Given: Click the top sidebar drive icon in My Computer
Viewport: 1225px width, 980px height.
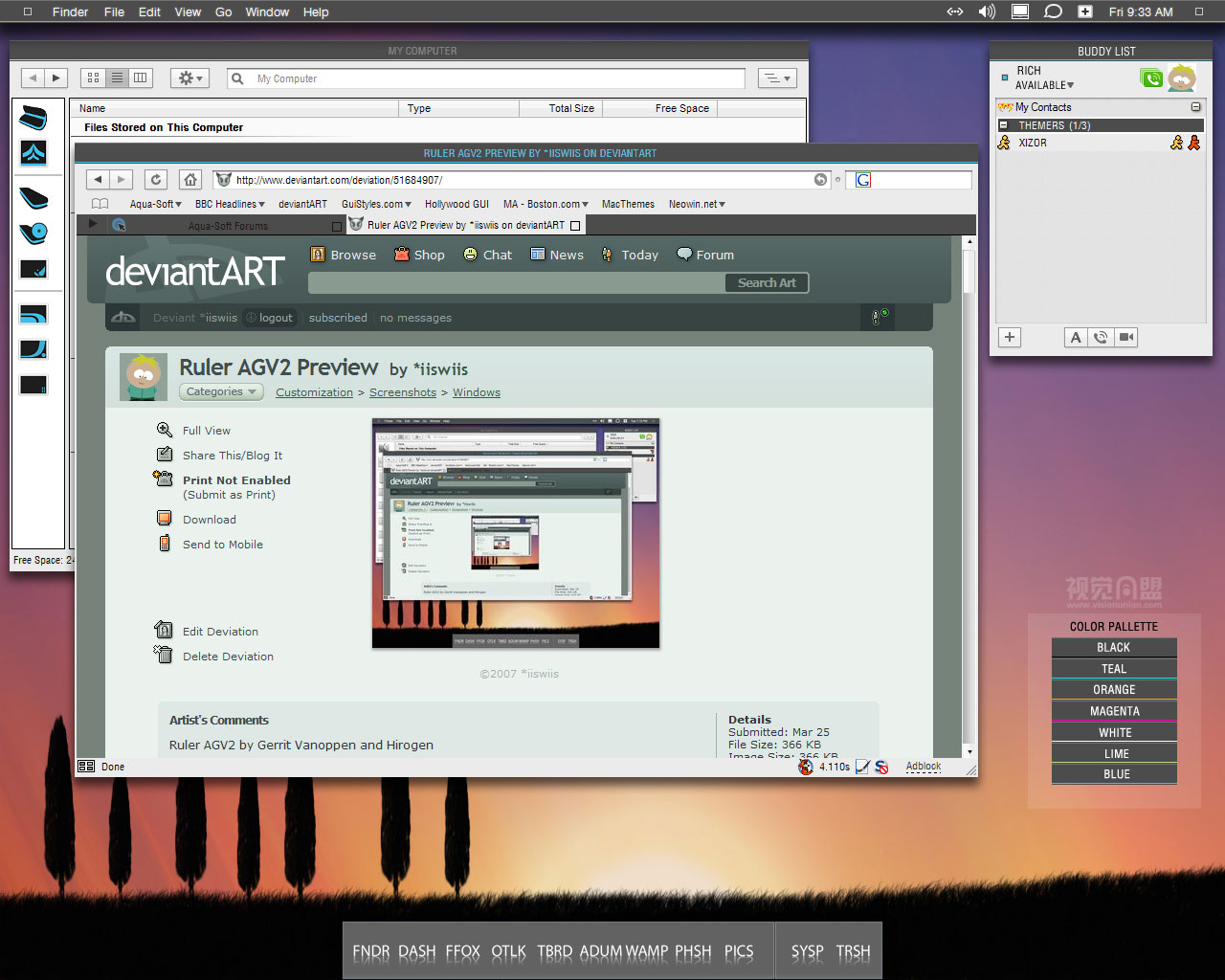Looking at the screenshot, I should click(33, 118).
